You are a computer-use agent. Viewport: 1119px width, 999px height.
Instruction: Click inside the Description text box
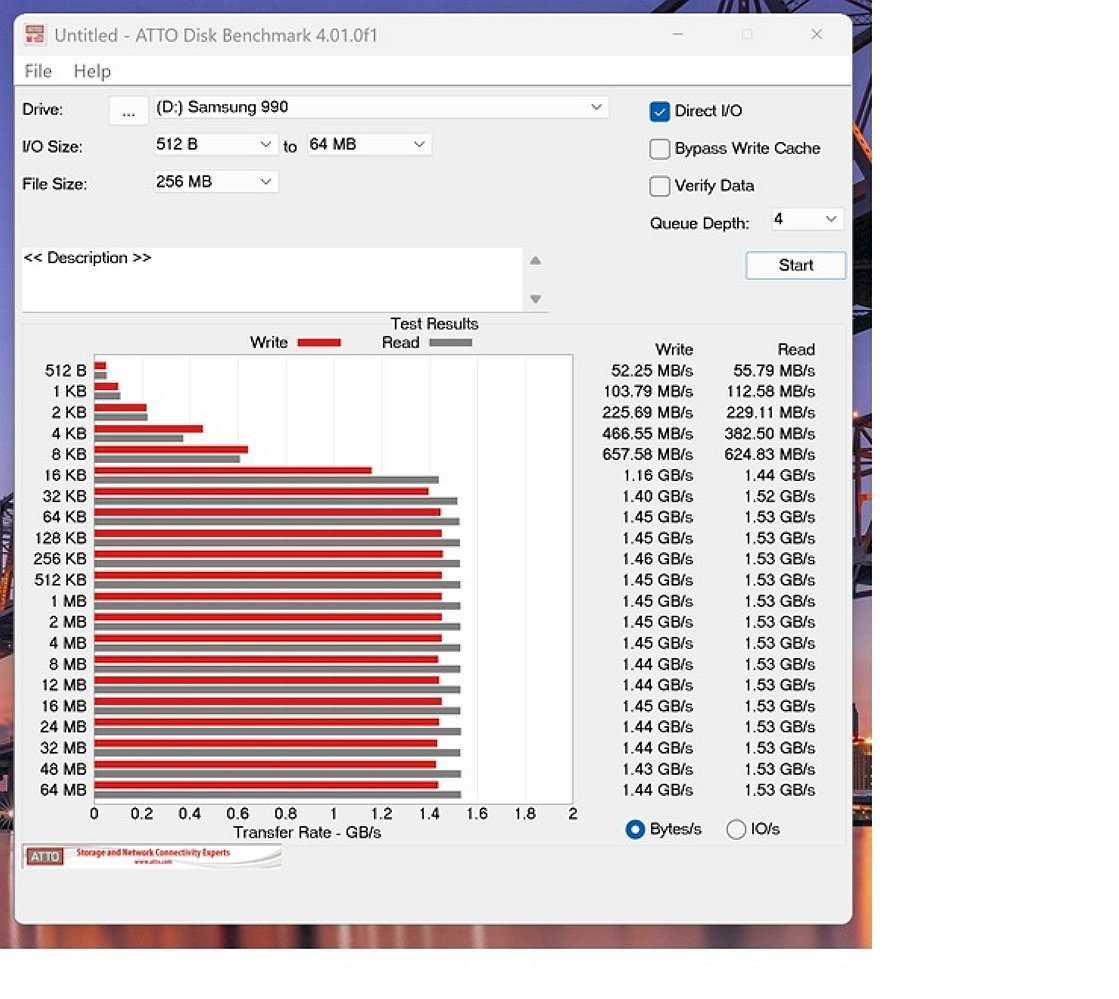click(273, 279)
